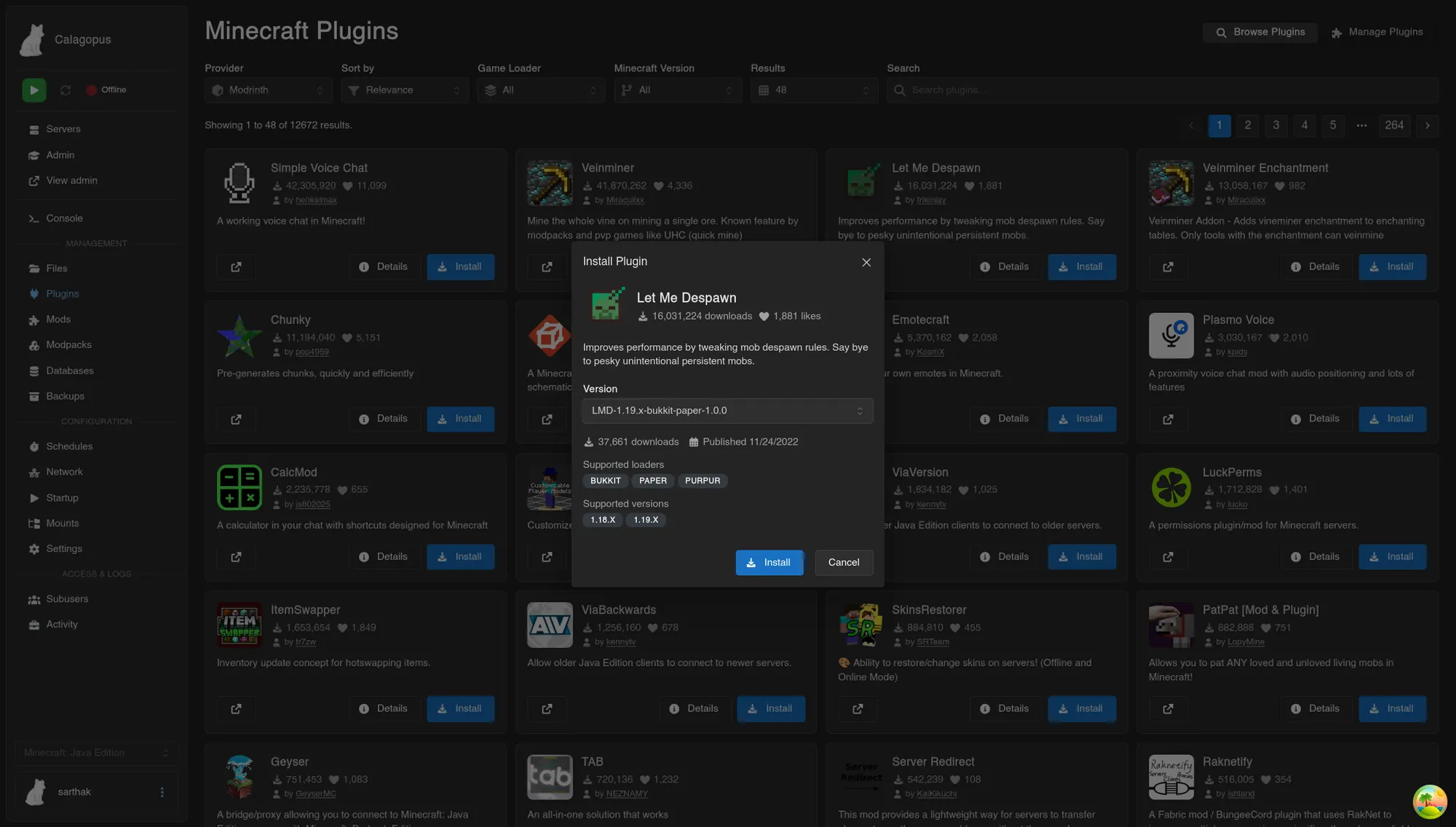The height and width of the screenshot is (827, 1456).
Task: Click the Chunky star icon
Action: (x=240, y=336)
